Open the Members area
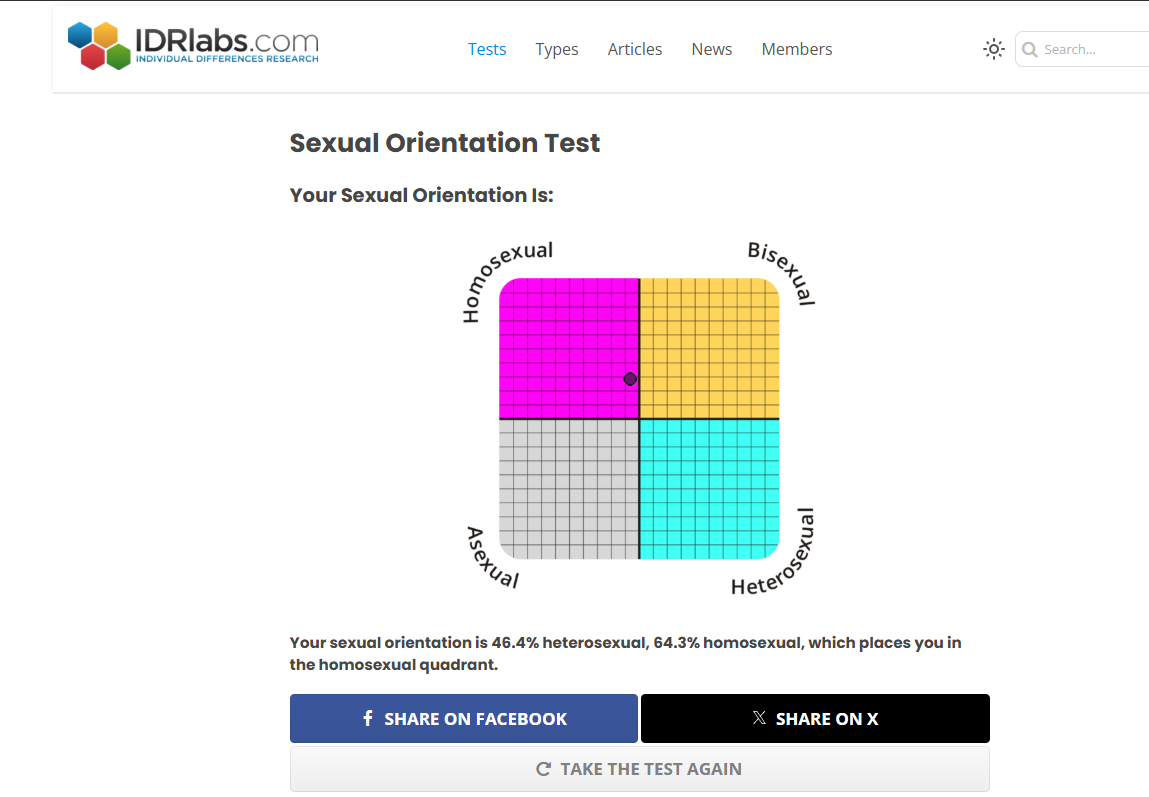This screenshot has width=1149, height=797. coord(797,49)
